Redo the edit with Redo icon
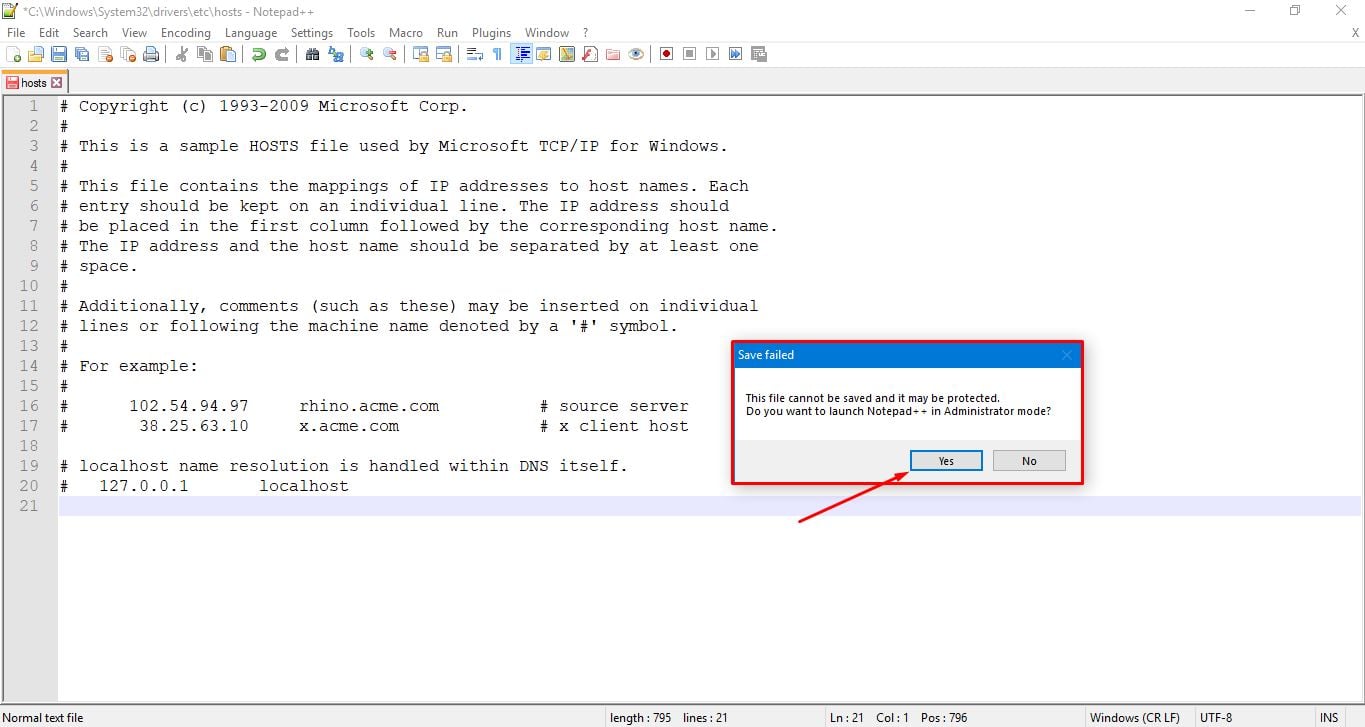Screen dimensions: 1365x727 [x=282, y=55]
